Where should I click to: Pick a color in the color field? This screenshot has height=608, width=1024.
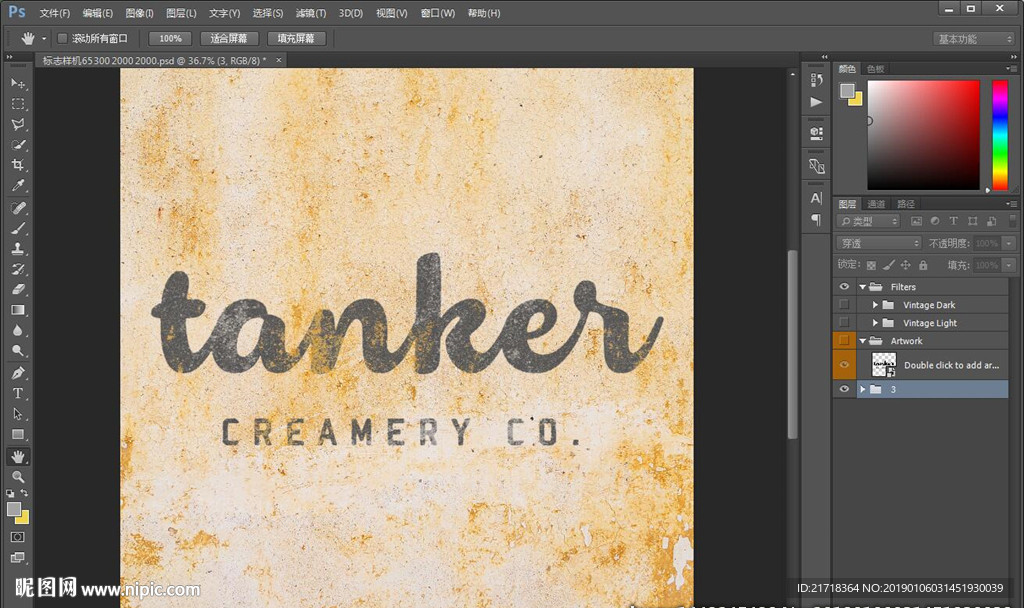click(923, 135)
